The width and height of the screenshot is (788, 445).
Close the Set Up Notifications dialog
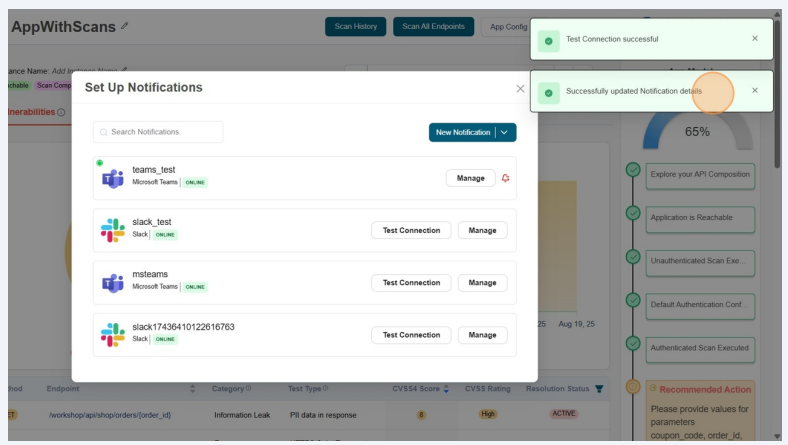(520, 88)
